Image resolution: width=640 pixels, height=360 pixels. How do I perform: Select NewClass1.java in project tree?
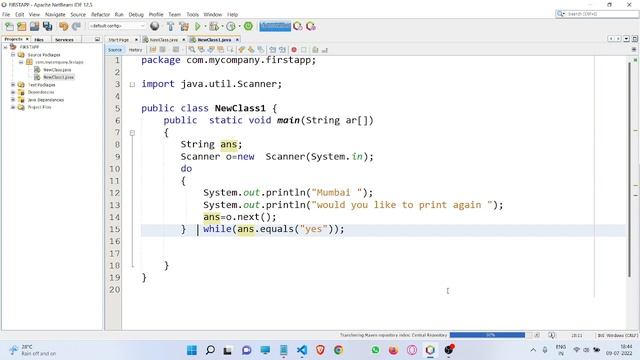pos(58,77)
